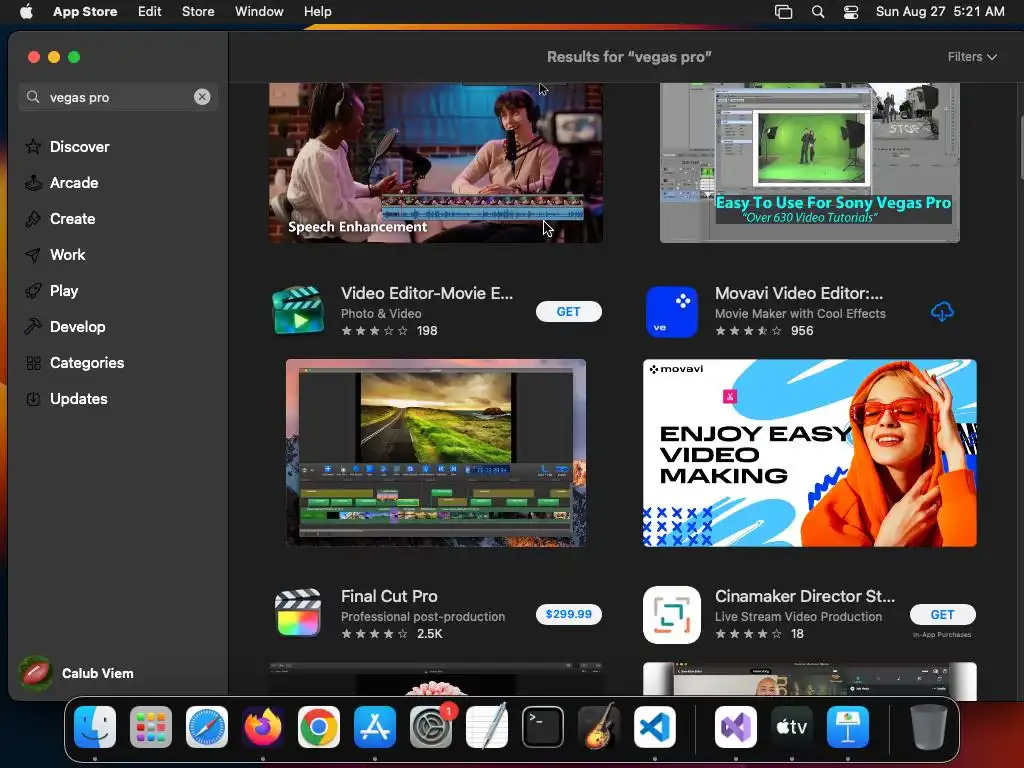Open the Video Editor-Movie Editor app icon
Viewport: 1024px width, 768px height.
[298, 310]
